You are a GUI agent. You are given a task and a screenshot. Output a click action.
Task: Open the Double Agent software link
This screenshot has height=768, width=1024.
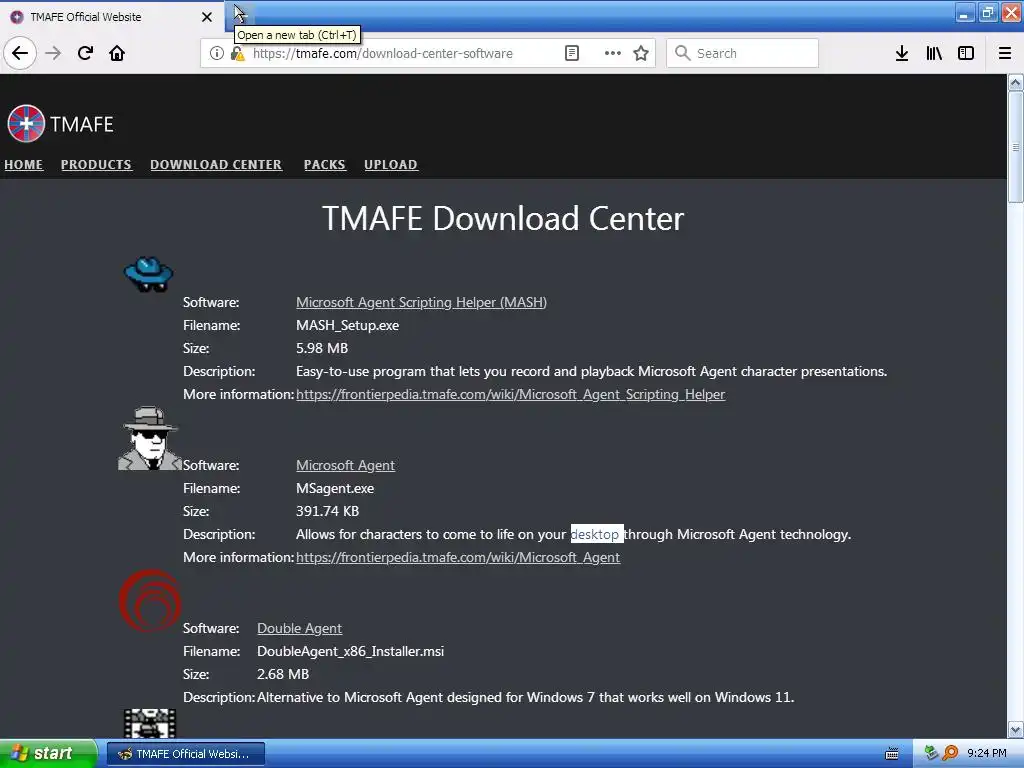[x=299, y=628]
